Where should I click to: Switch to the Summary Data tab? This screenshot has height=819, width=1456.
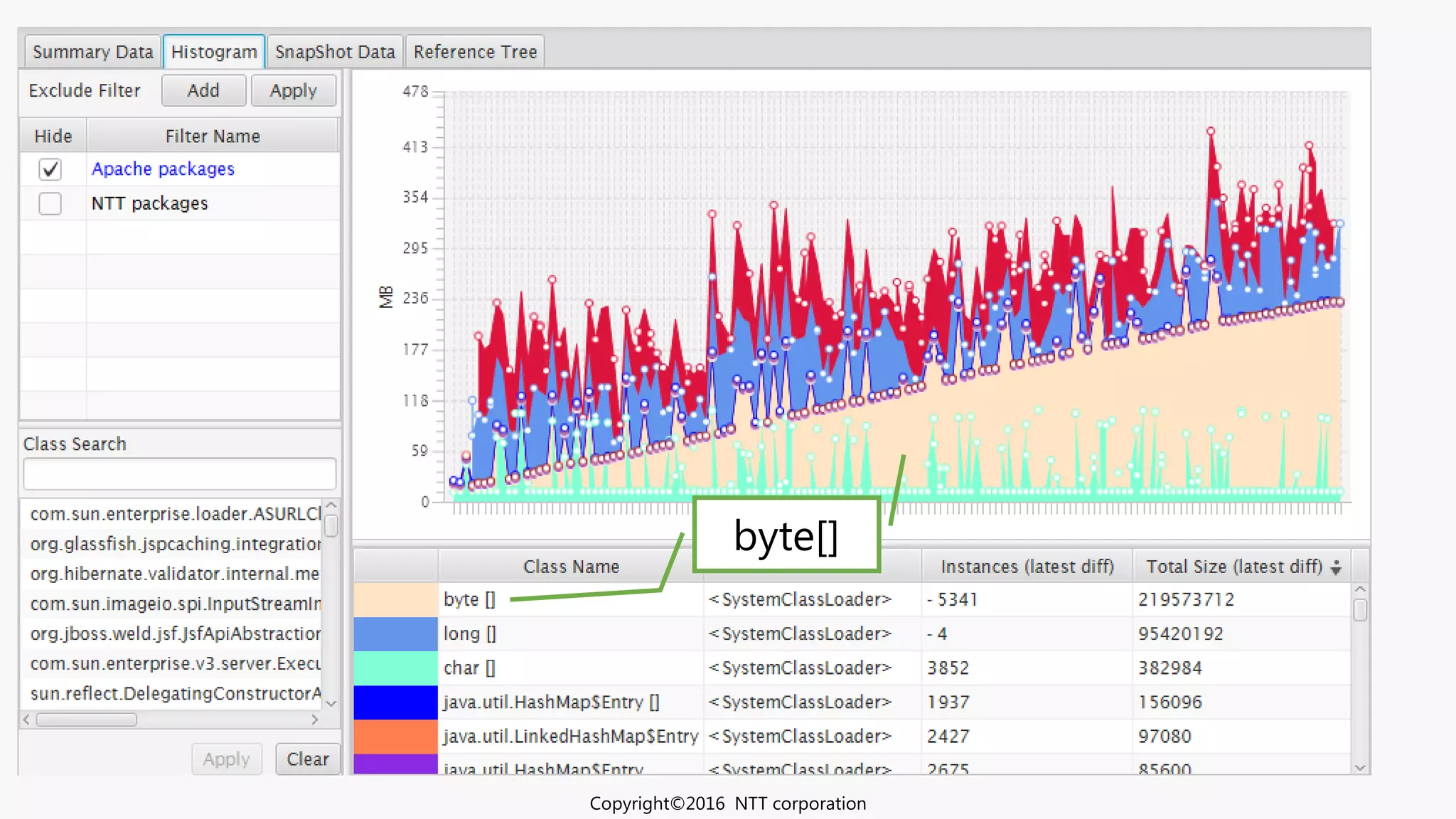click(x=92, y=52)
